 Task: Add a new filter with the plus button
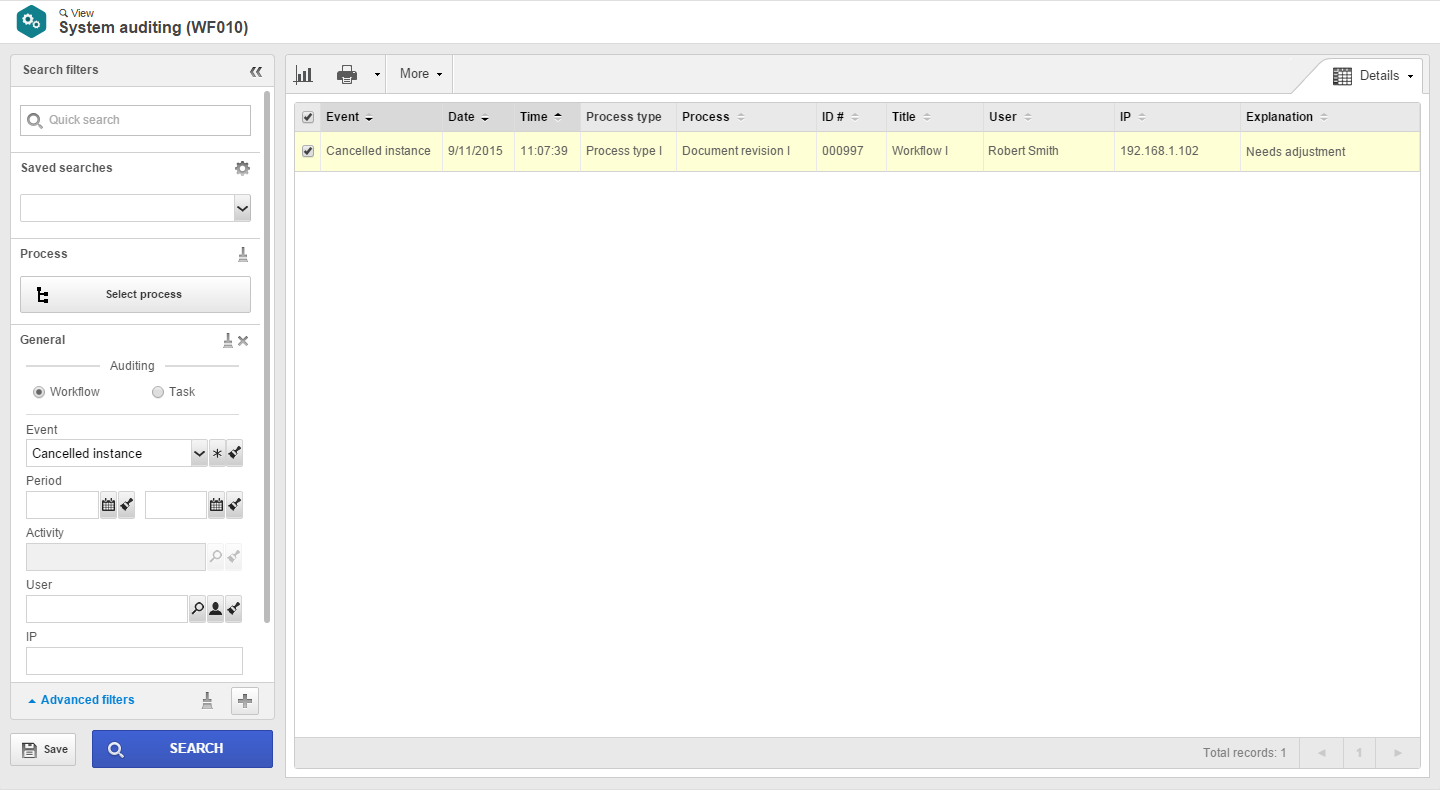(x=245, y=701)
